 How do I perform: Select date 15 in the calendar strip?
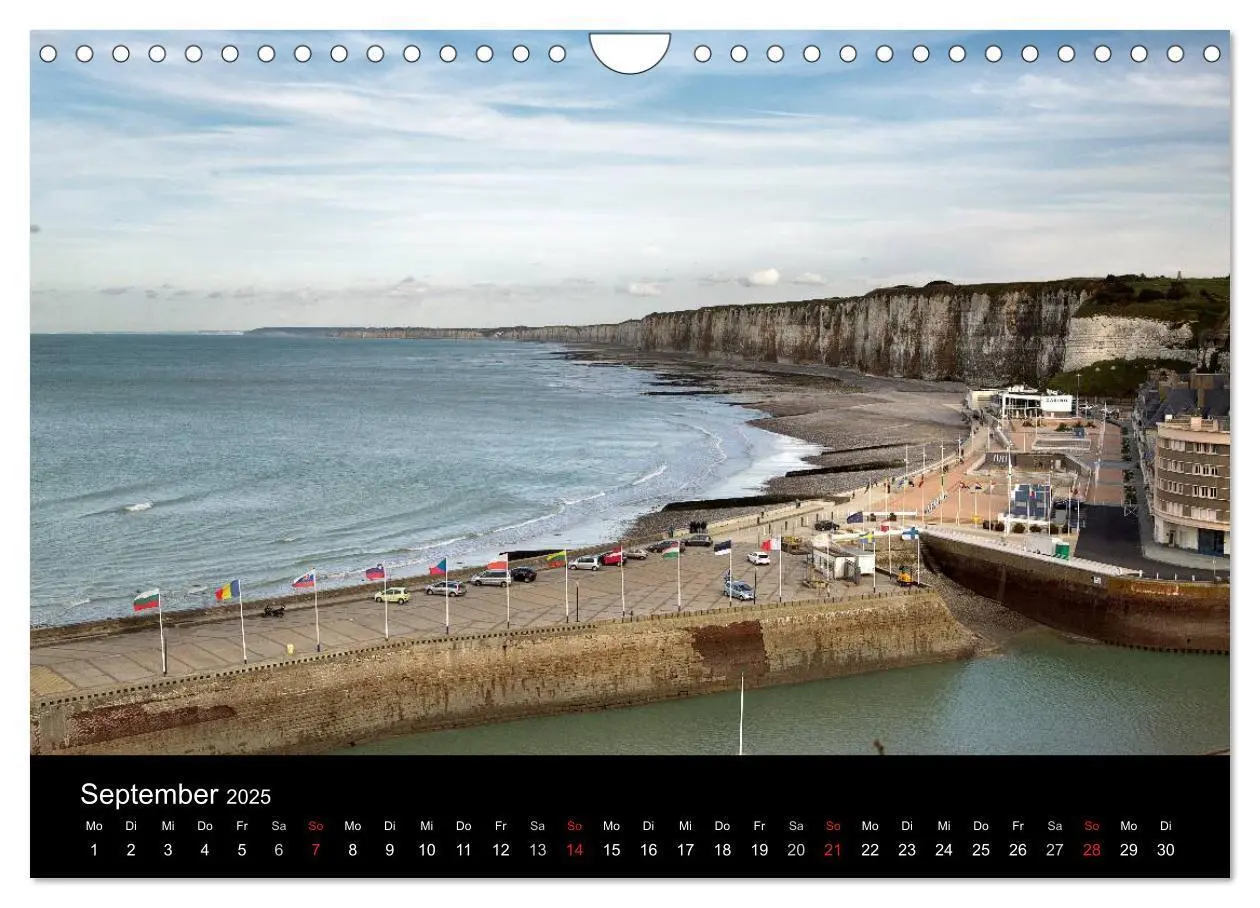612,850
